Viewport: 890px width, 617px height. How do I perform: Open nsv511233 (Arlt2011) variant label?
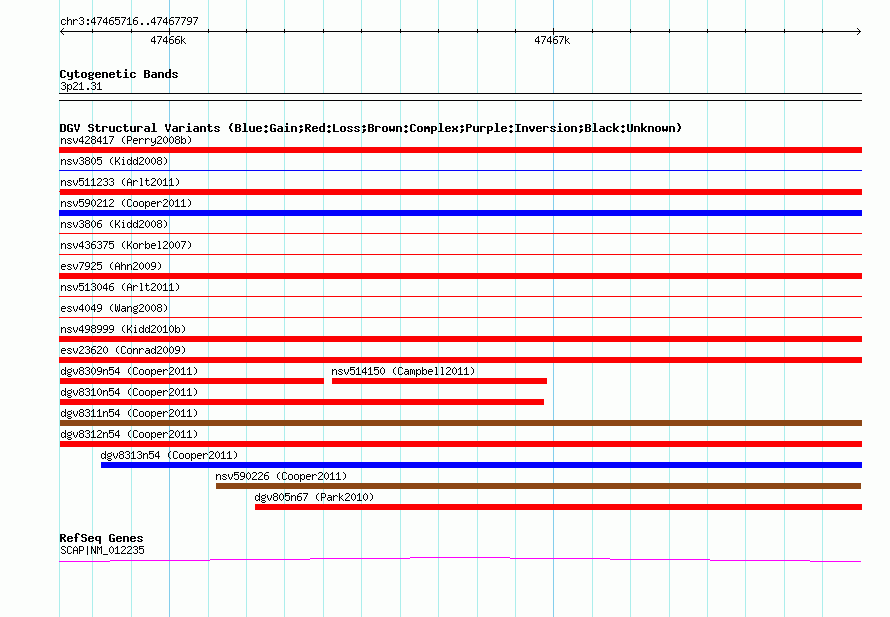[x=120, y=182]
